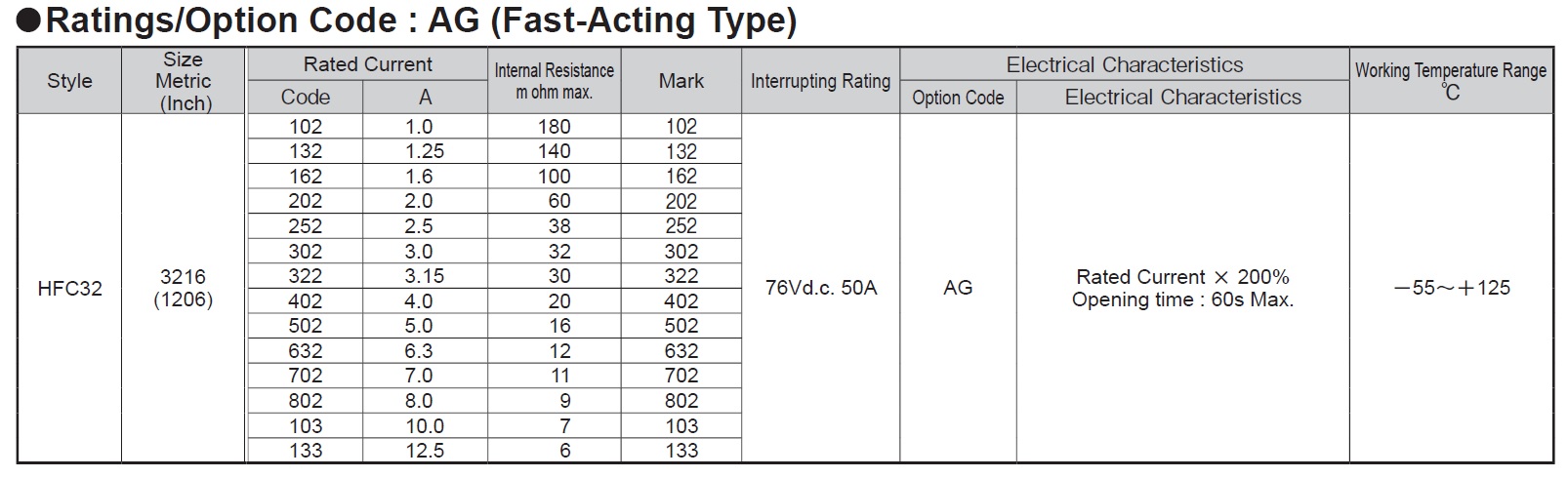Select the −55～+125 temperature cell
This screenshot has width=1568, height=478.
1451,288
